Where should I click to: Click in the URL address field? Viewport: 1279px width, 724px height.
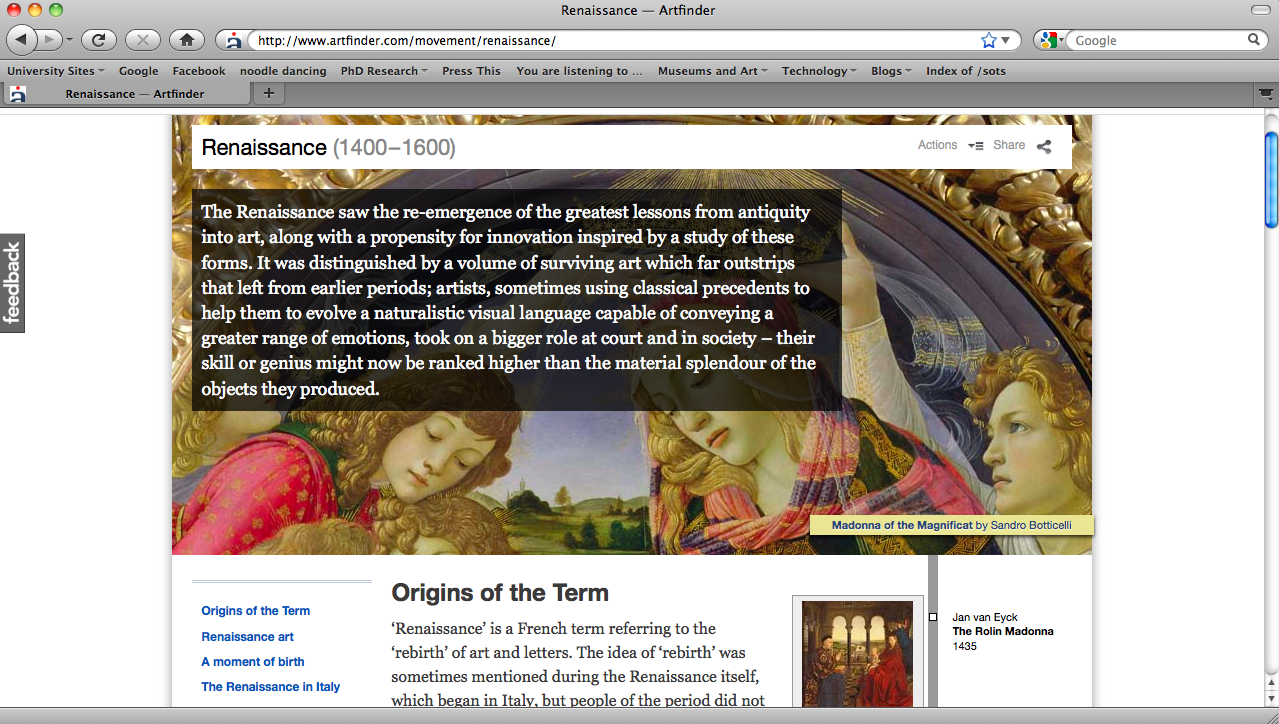610,41
